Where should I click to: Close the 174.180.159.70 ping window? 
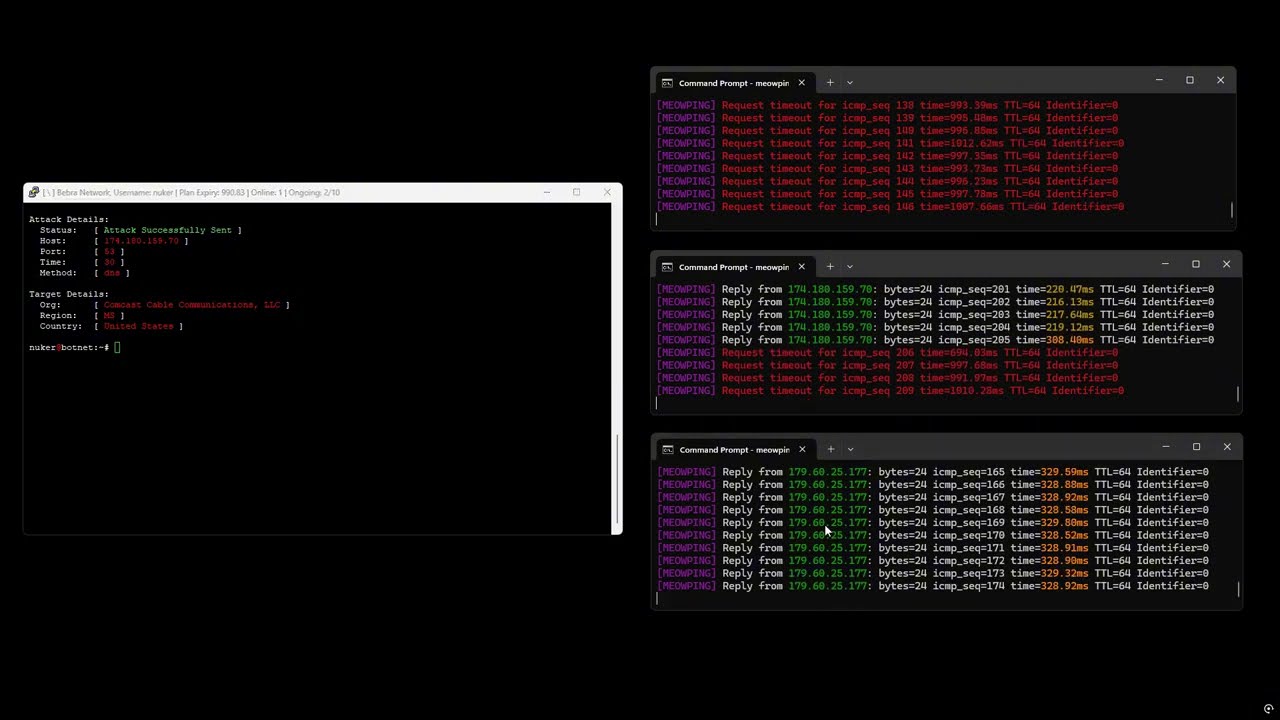(x=1227, y=264)
